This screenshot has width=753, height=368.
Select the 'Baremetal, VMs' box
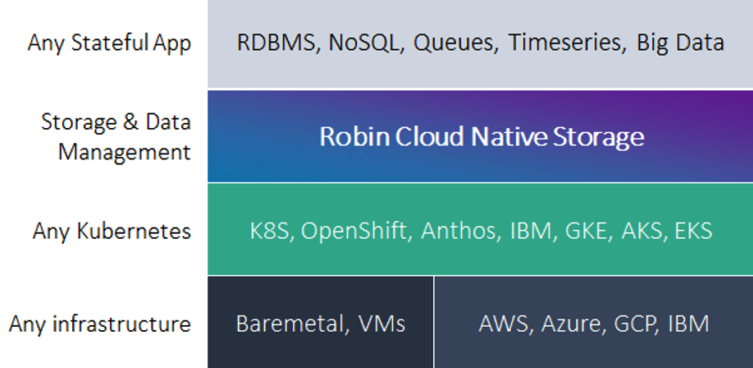(x=320, y=322)
